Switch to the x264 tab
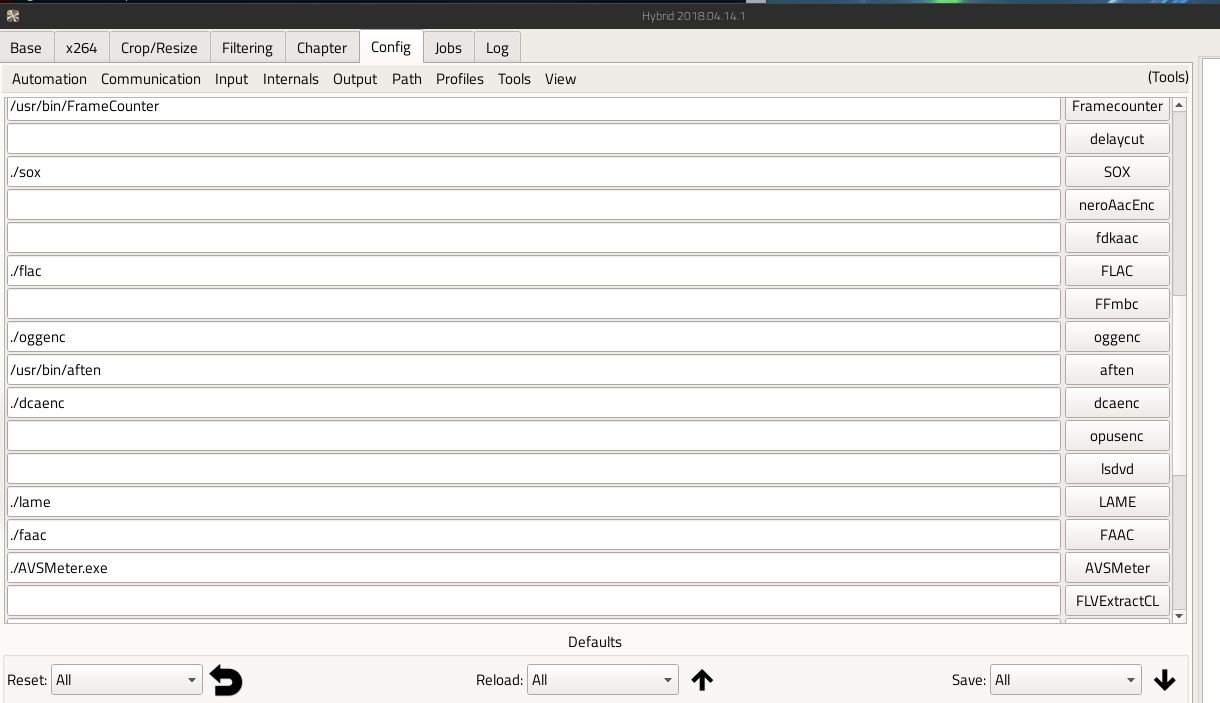The height and width of the screenshot is (703, 1220). [x=81, y=48]
